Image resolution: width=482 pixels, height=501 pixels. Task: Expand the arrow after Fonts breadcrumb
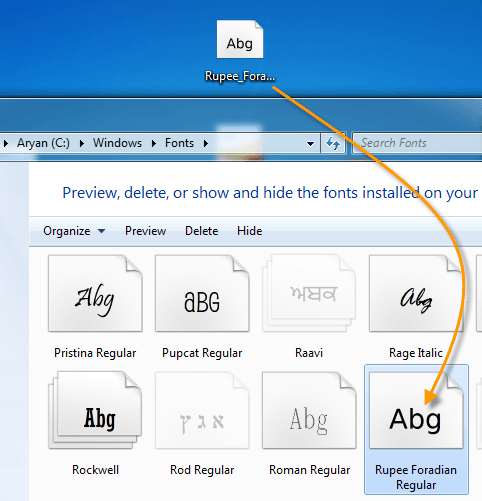206,144
